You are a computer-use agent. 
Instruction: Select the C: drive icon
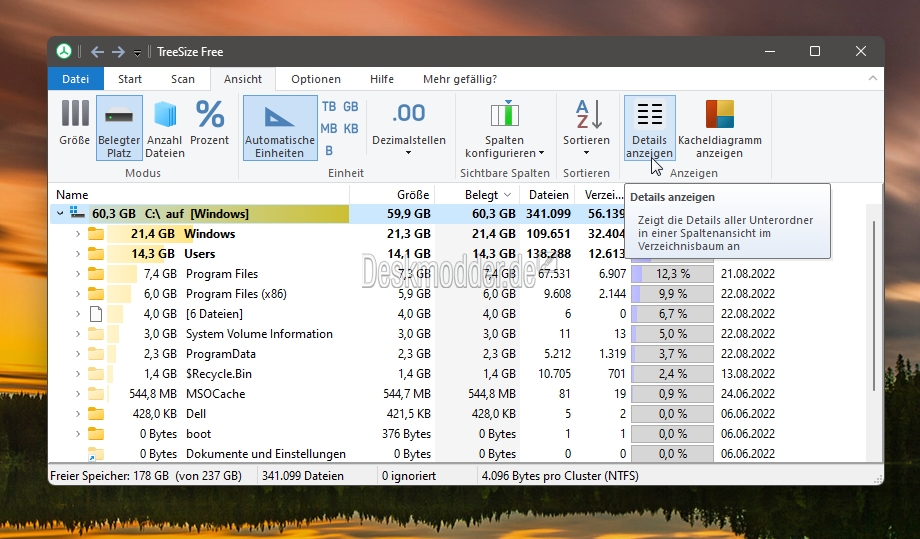coord(77,213)
